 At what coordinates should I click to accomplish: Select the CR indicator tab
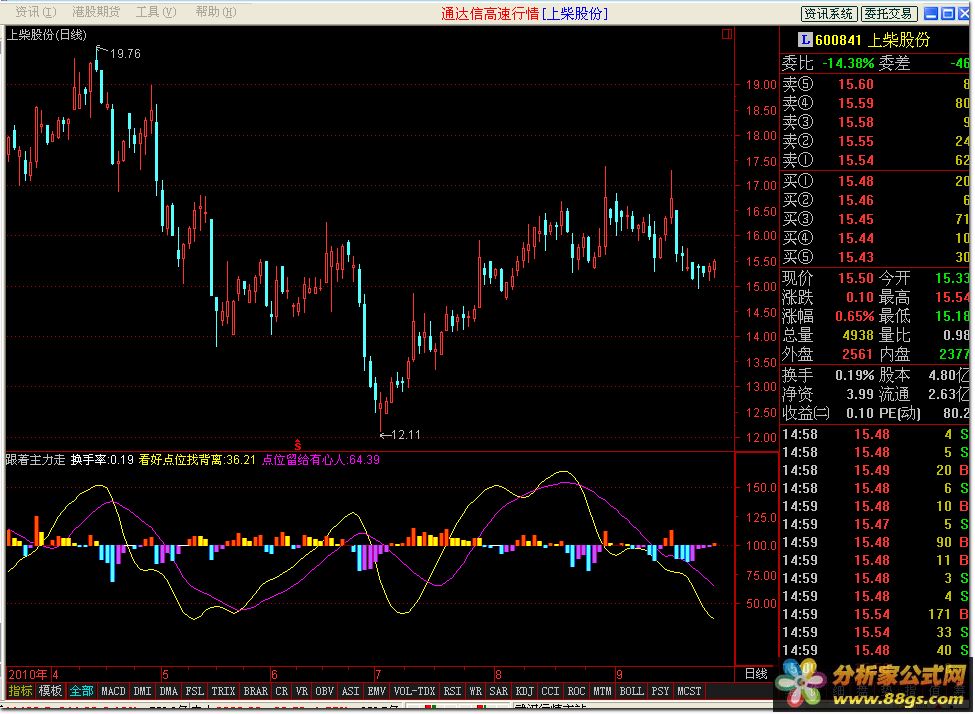pyautogui.click(x=282, y=690)
